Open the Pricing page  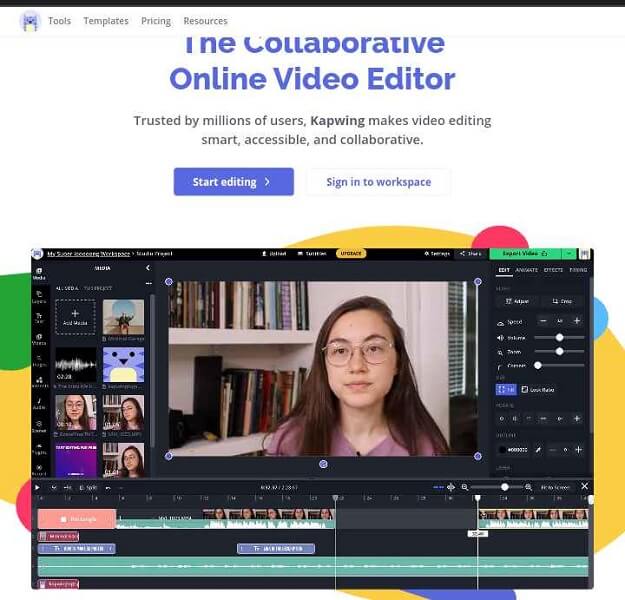tap(156, 21)
